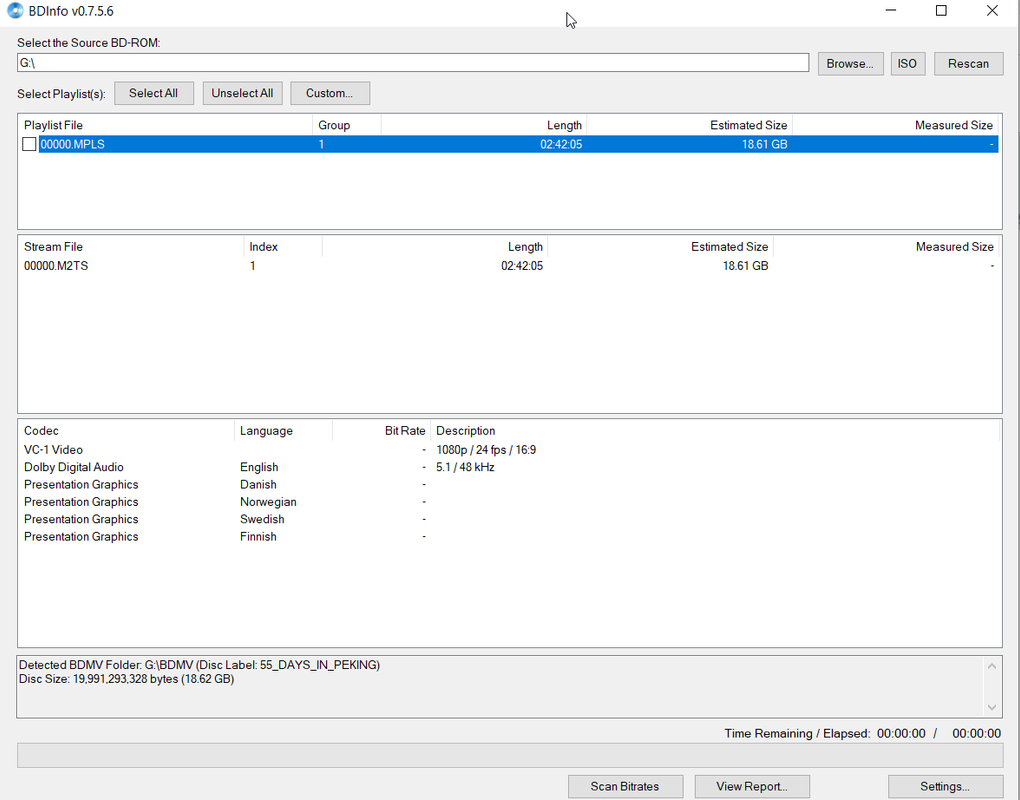Click playlist Length column header
Viewport: 1020px width, 800px height.
[x=483, y=125]
